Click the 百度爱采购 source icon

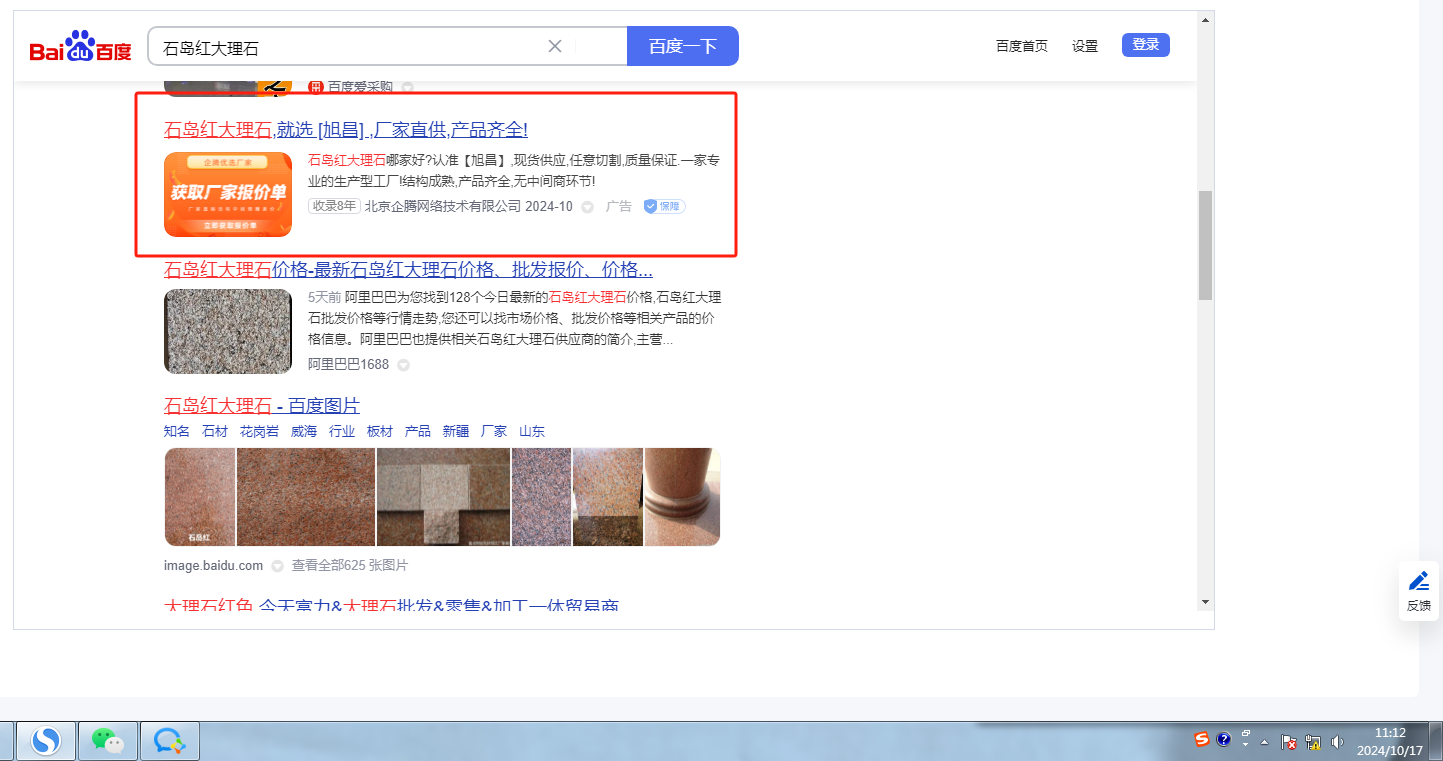pyautogui.click(x=315, y=87)
